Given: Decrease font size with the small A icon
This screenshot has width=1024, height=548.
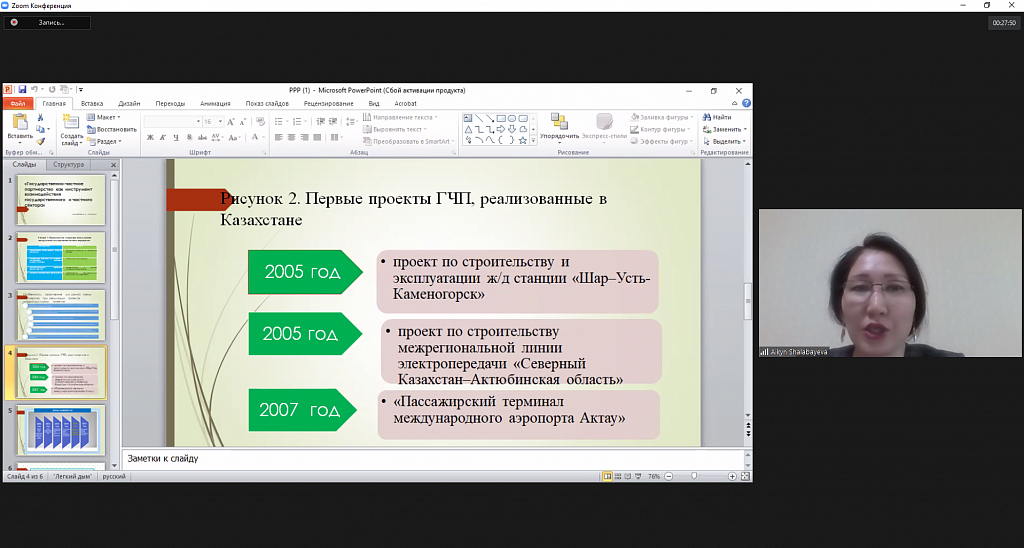Looking at the screenshot, I should pyautogui.click(x=243, y=122).
